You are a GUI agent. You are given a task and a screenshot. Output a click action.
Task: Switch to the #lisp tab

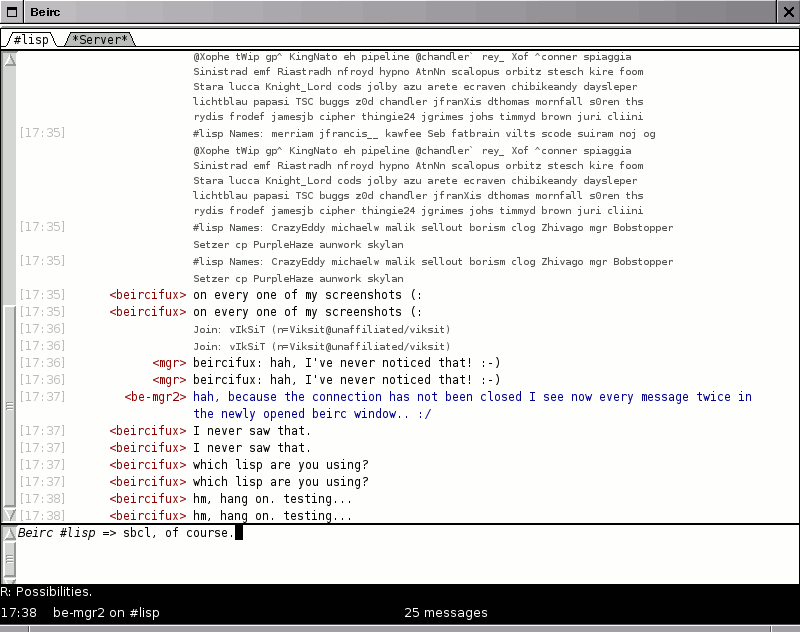point(31,39)
